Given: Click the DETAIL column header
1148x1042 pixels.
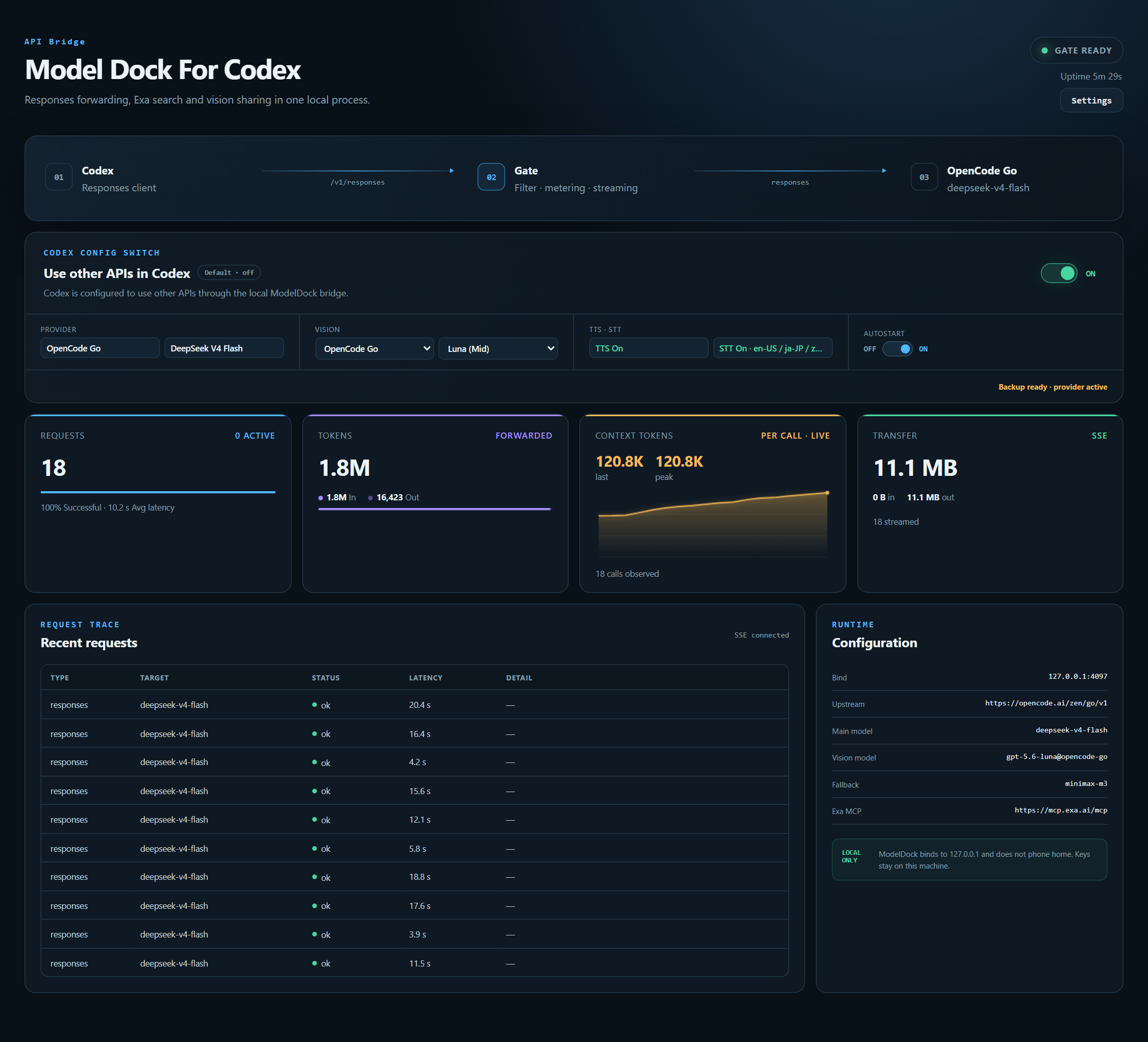Looking at the screenshot, I should click(x=519, y=678).
